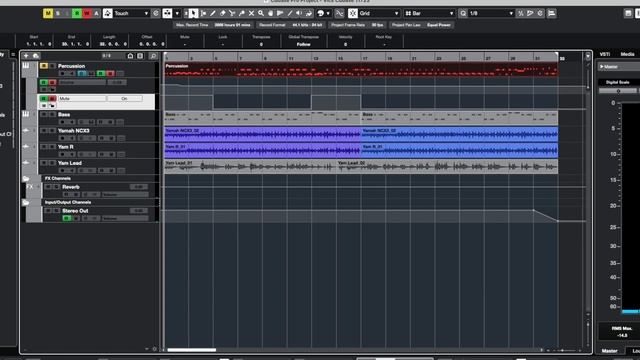Open the Mute automation parameter dropdown
Screen dimensions: 640x360
click(x=82, y=98)
